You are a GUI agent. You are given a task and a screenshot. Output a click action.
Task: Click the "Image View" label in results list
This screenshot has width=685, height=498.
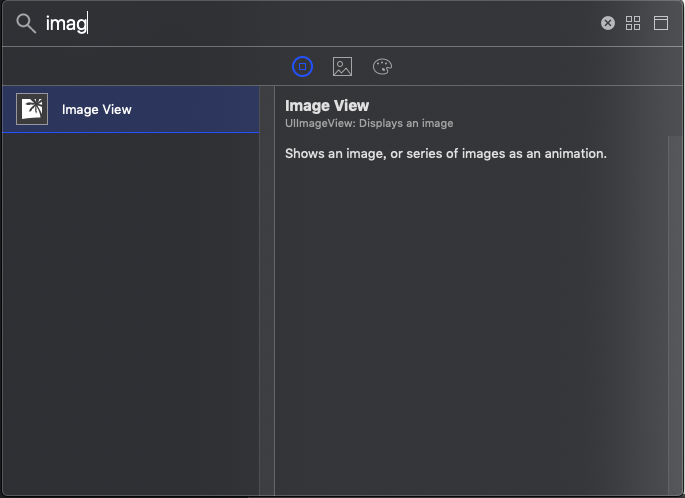pos(96,109)
